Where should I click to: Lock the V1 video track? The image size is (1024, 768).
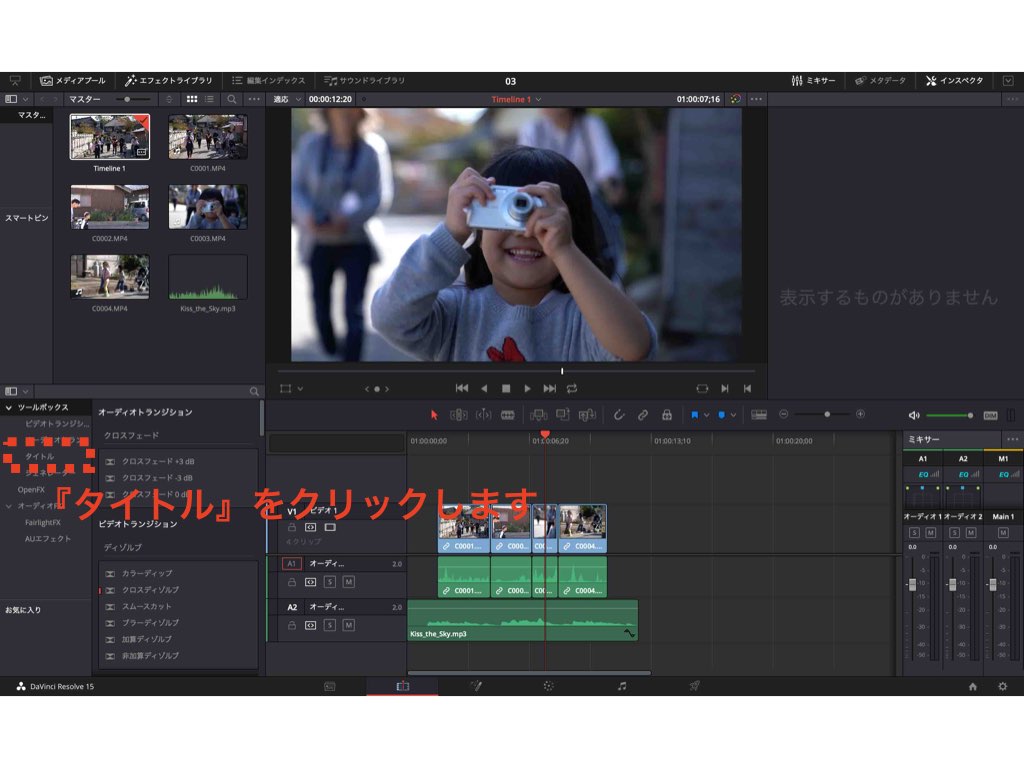292,527
